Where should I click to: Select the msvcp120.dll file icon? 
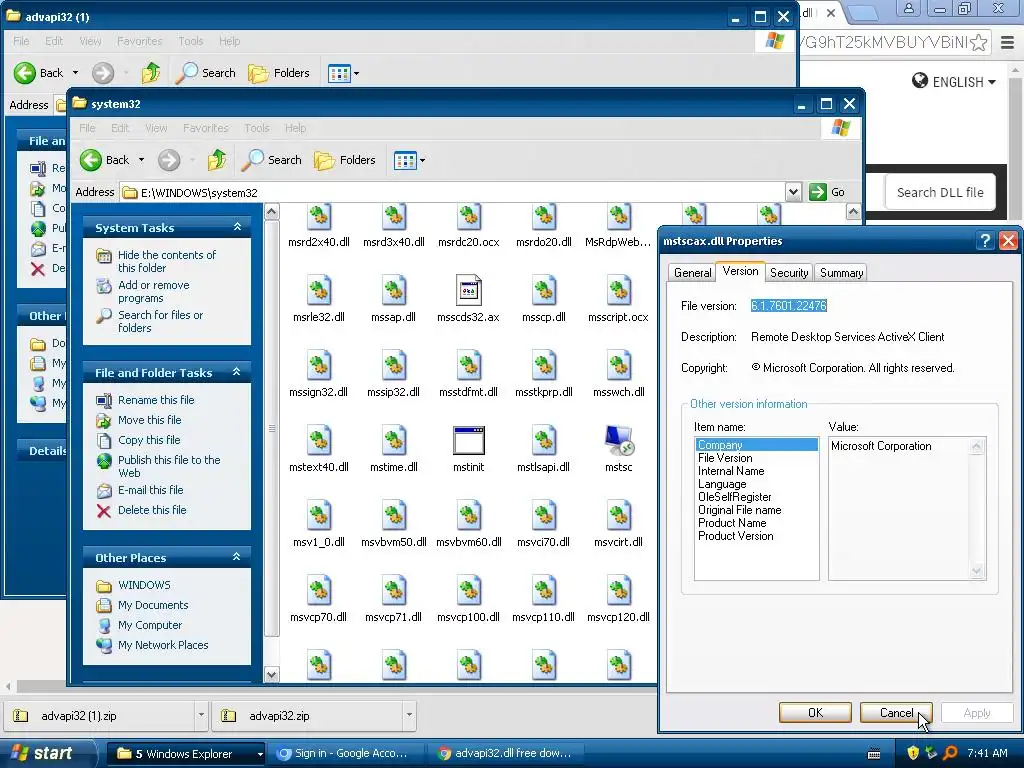pyautogui.click(x=618, y=591)
